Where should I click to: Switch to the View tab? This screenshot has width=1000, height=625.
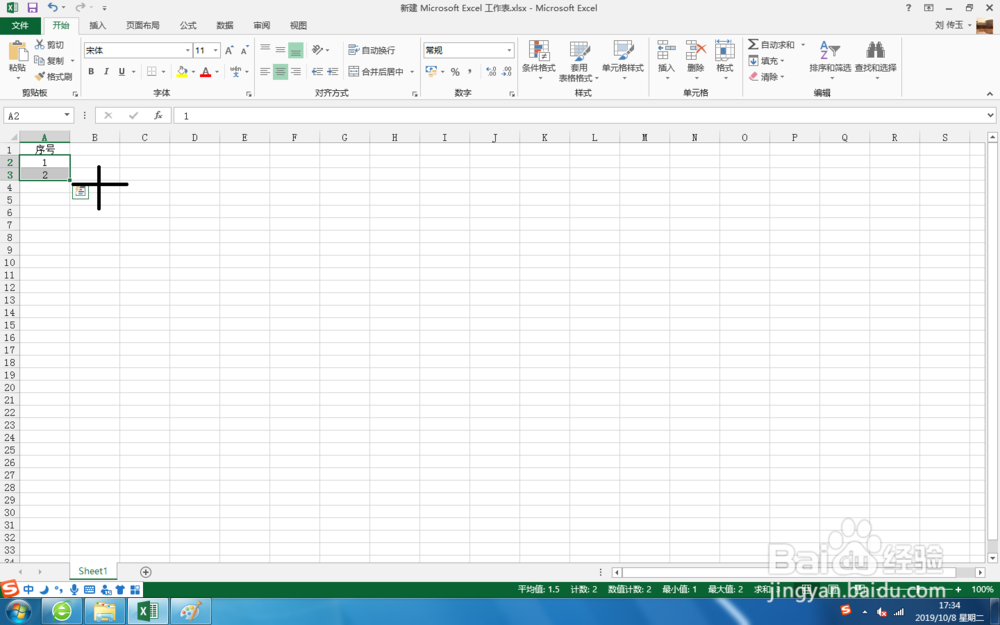(298, 26)
